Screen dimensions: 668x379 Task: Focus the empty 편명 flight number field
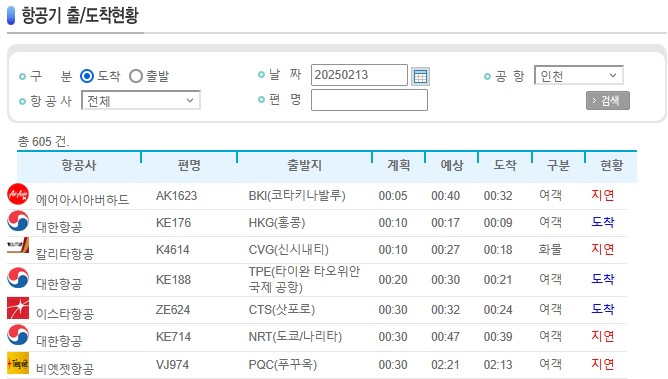click(x=369, y=100)
